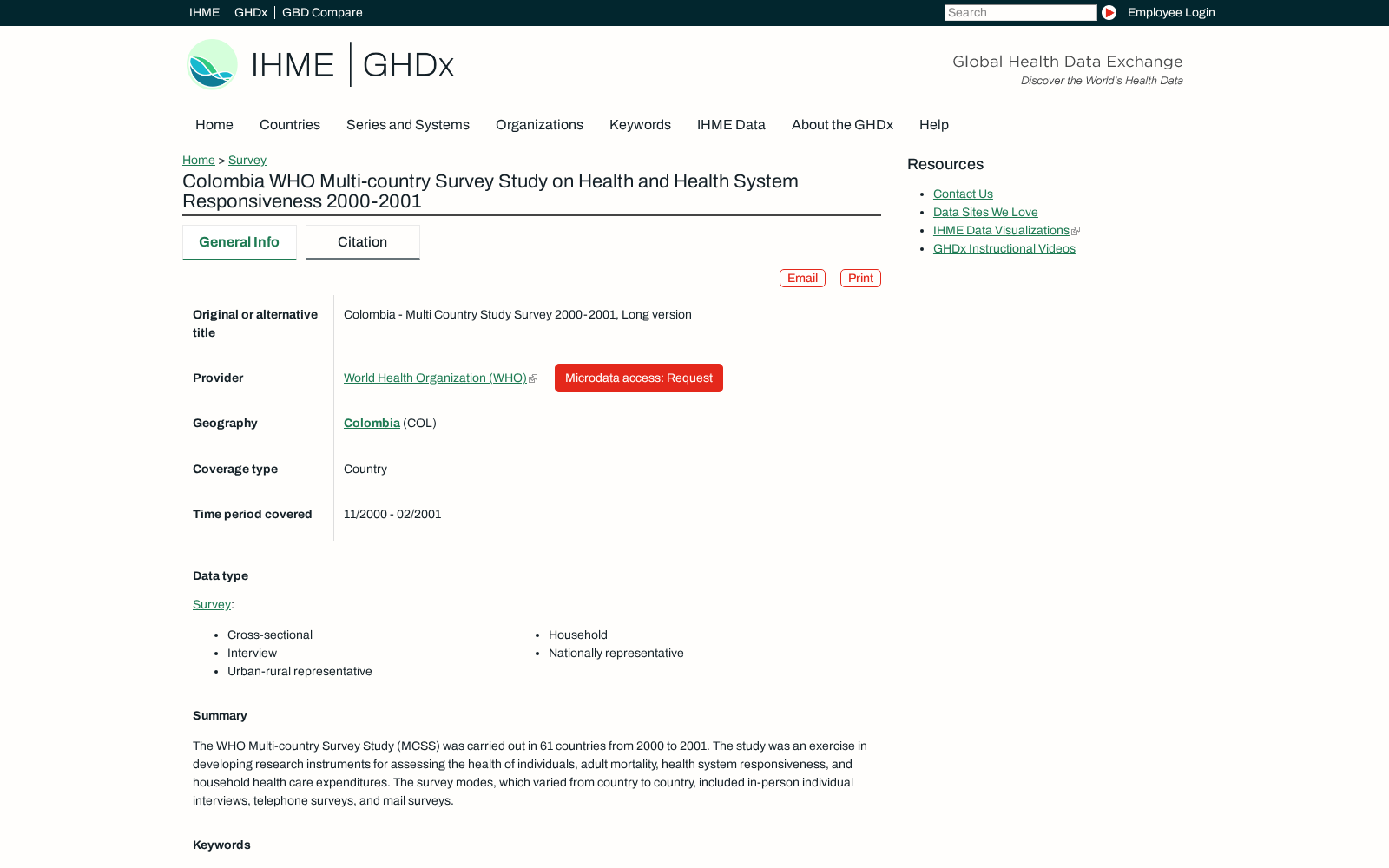
Task: Go to Home in main navigation
Action: pyautogui.click(x=214, y=125)
